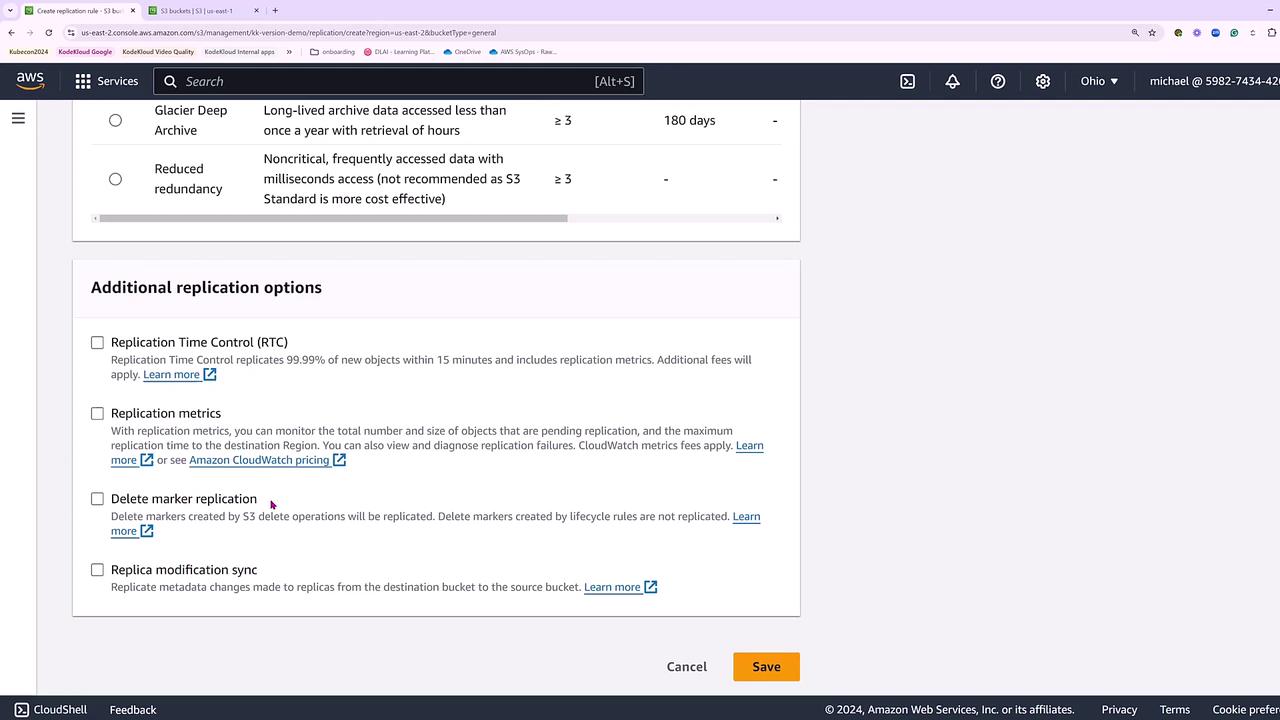1280x720 pixels.
Task: Click the Save button
Action: click(766, 667)
